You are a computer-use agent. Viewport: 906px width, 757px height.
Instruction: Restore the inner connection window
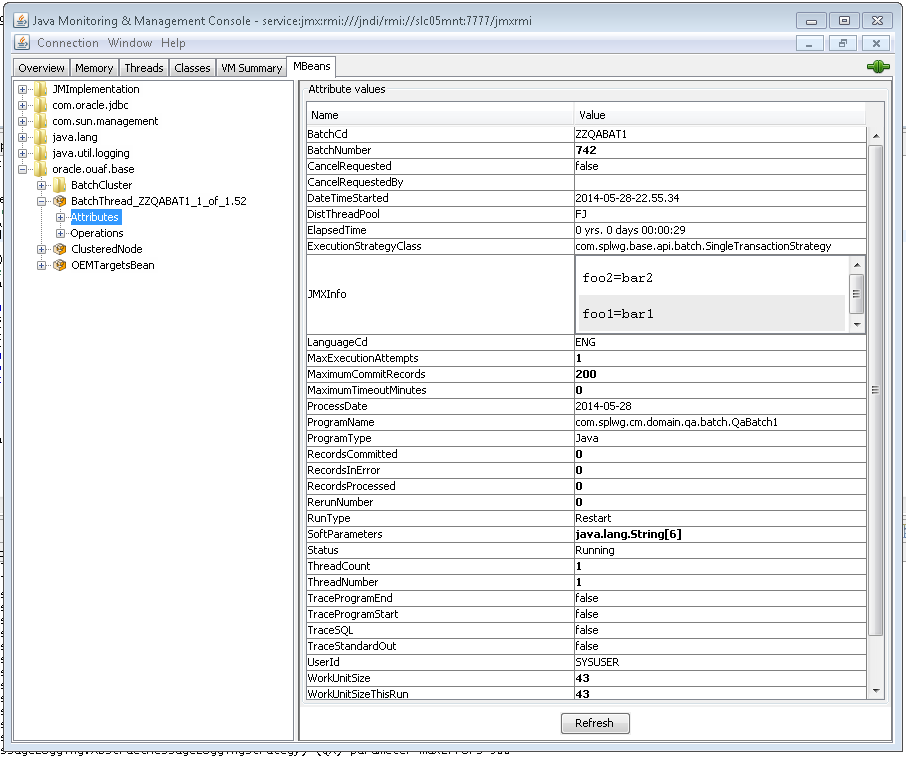(x=843, y=43)
